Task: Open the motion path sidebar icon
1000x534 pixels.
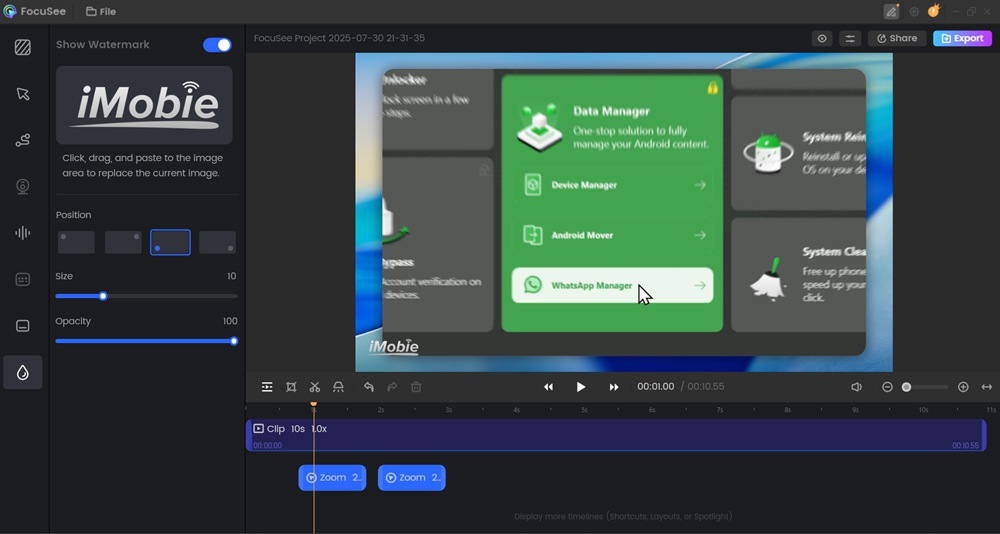Action: pyautogui.click(x=23, y=140)
